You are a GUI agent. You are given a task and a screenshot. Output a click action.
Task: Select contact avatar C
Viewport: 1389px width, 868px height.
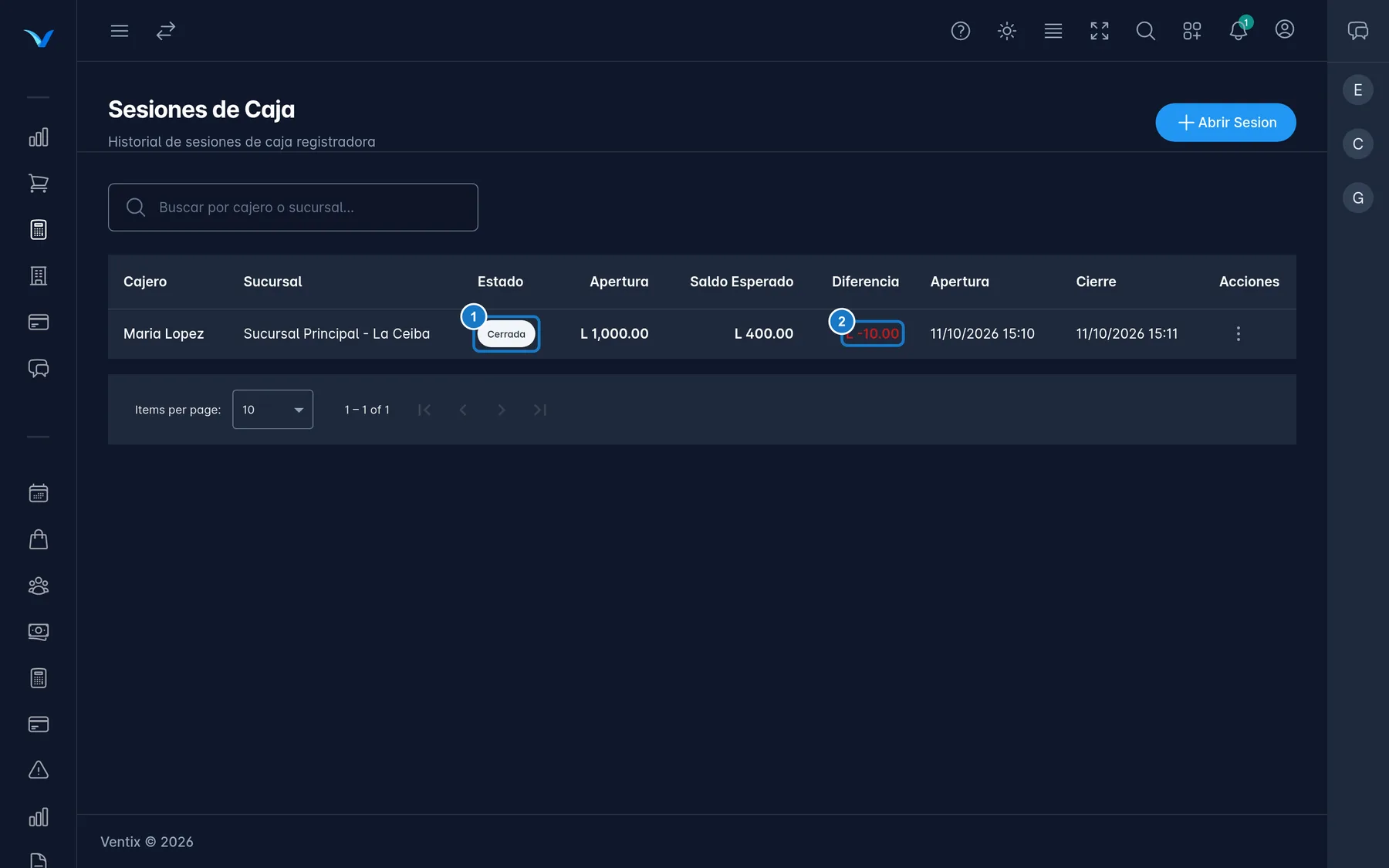pyautogui.click(x=1358, y=144)
